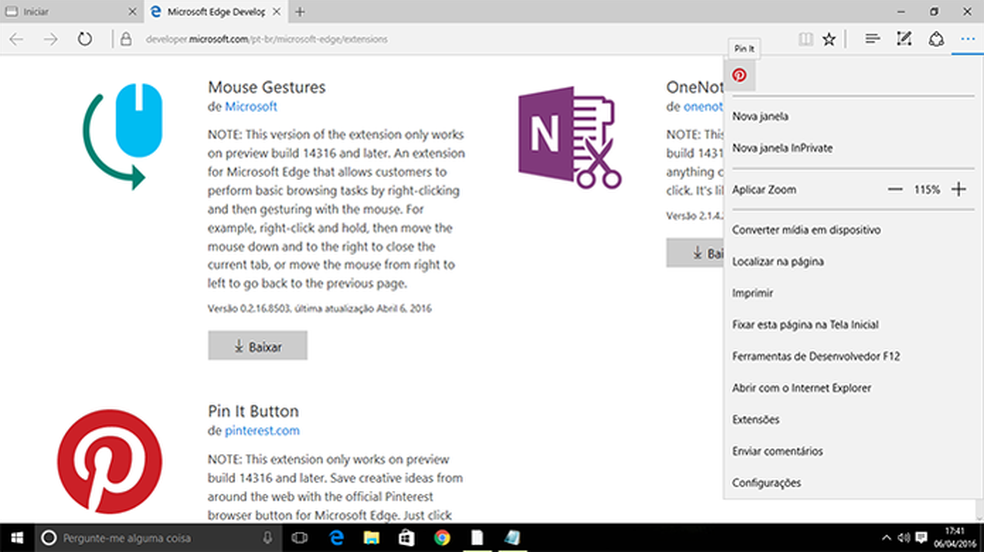Choose Converter mídia em dispositivo
The height and width of the screenshot is (552, 984).
click(x=806, y=230)
